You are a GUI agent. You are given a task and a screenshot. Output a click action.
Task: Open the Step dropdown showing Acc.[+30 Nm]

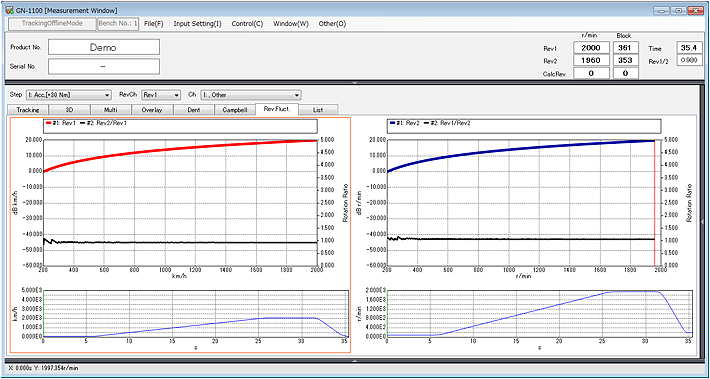click(69, 95)
